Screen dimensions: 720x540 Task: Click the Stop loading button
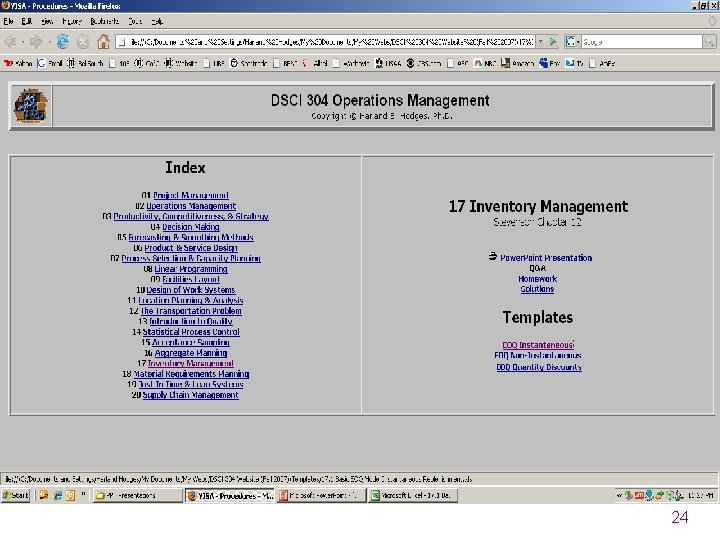pos(83,42)
